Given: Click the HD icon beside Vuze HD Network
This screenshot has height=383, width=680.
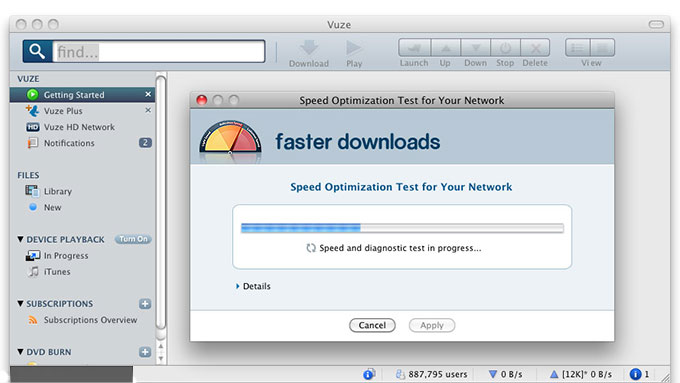Looking at the screenshot, I should click(x=33, y=127).
